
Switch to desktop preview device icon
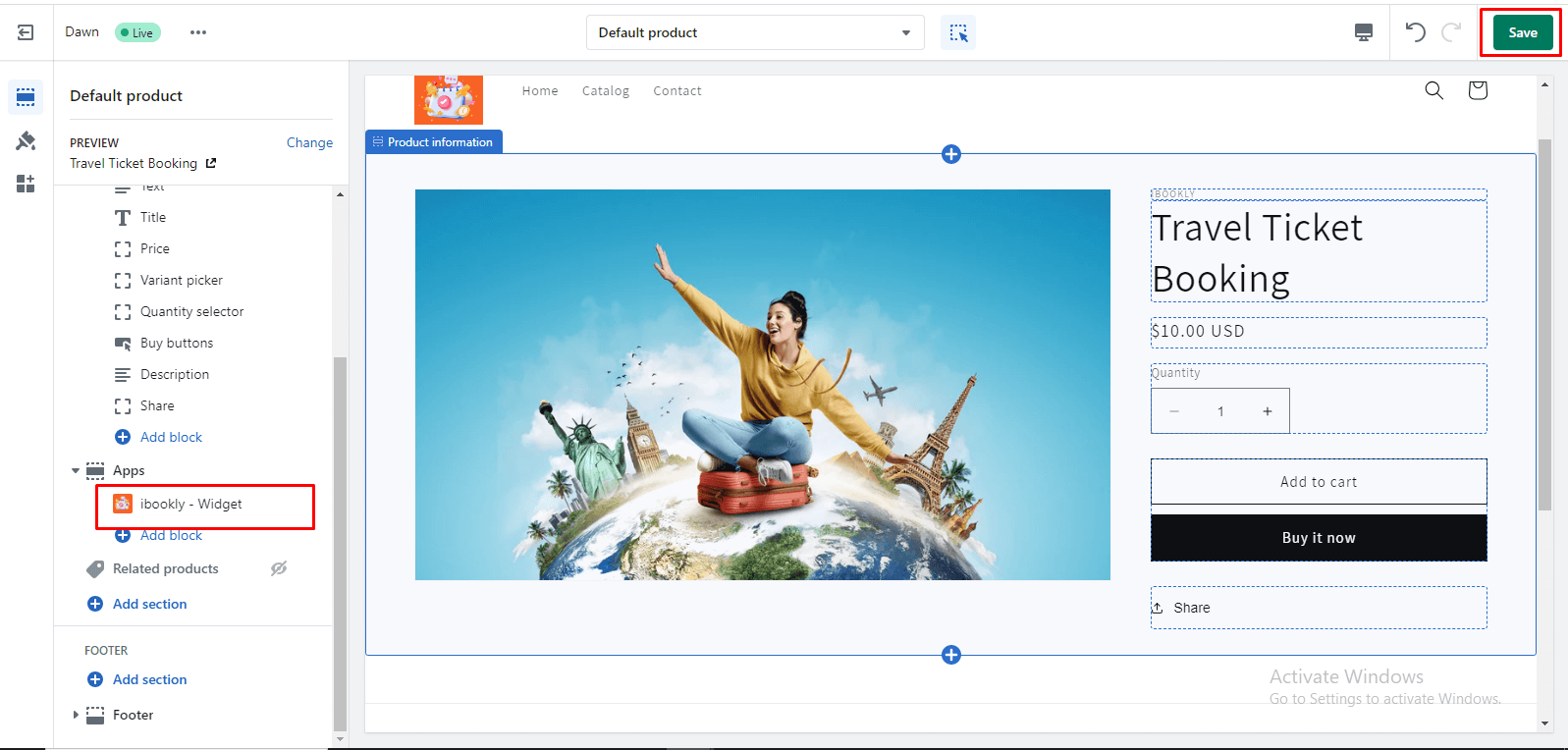pos(1364,32)
